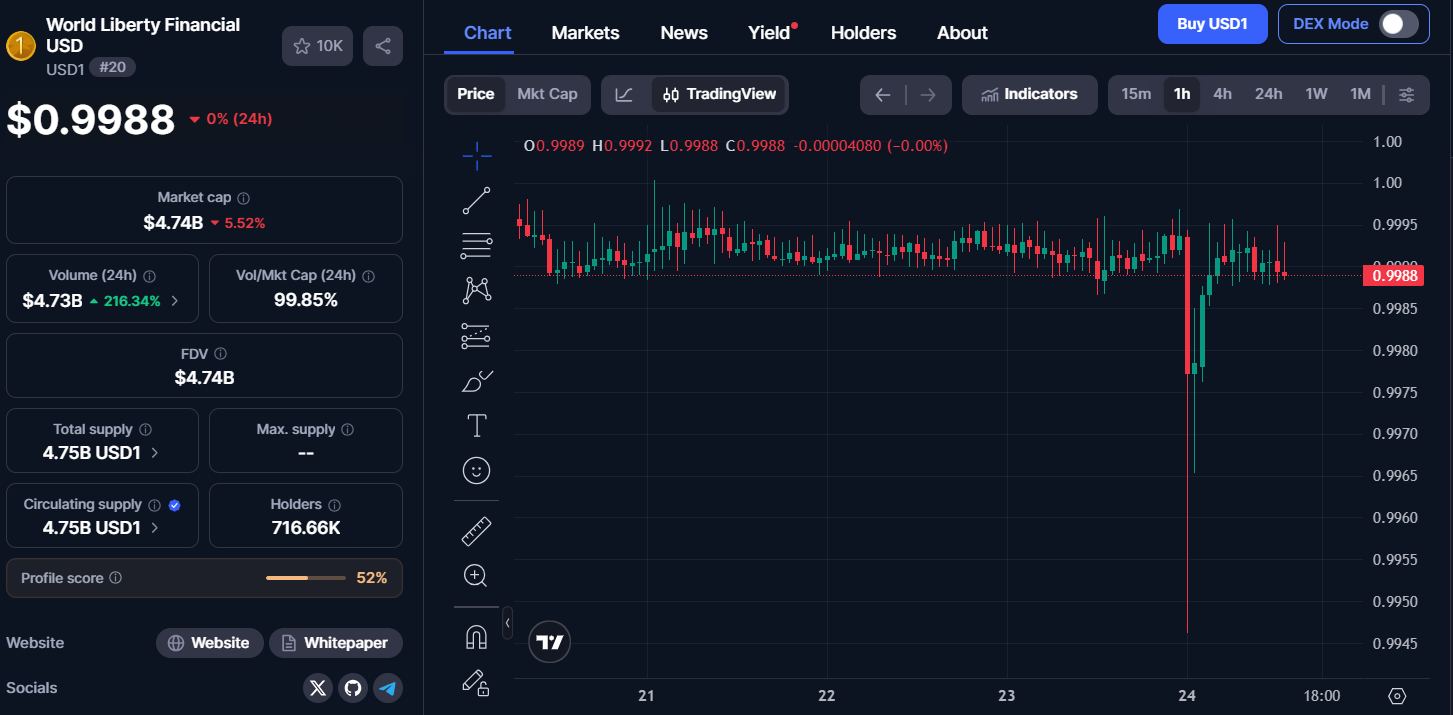Click the Max. supply info icon
Screen dimensions: 1453x715
pyautogui.click(x=347, y=429)
